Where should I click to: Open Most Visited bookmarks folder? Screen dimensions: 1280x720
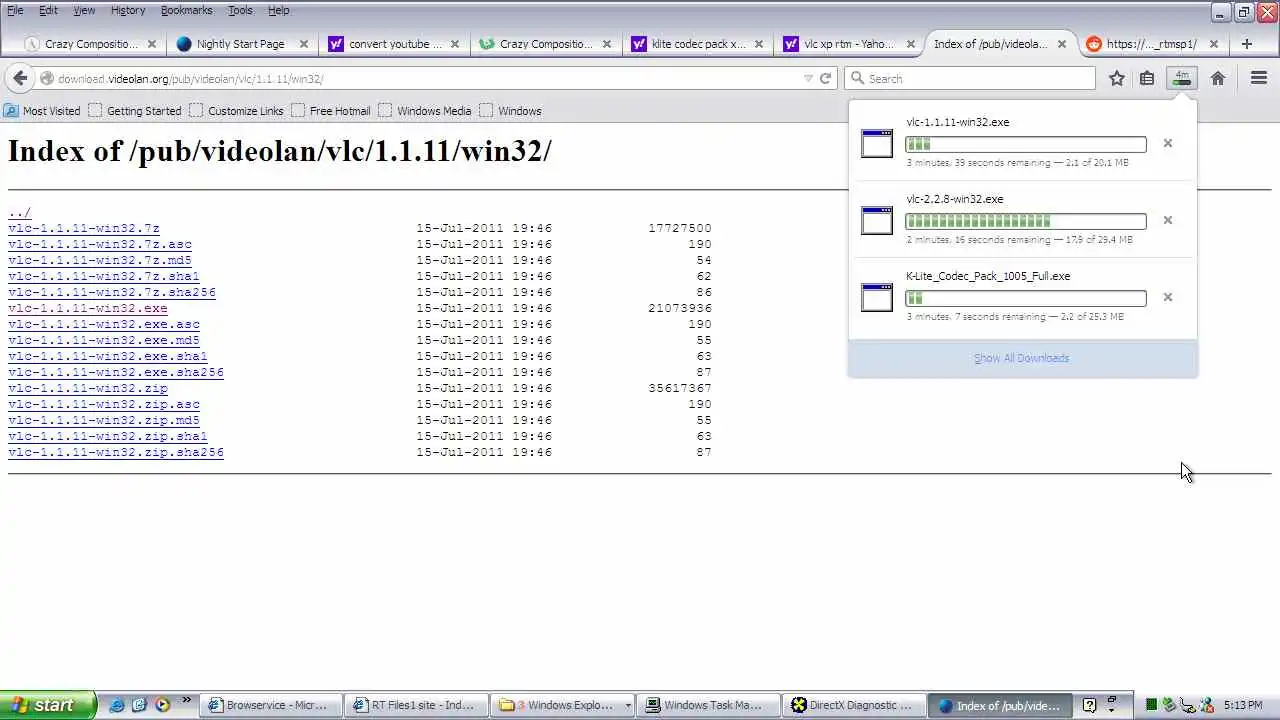pyautogui.click(x=42, y=111)
